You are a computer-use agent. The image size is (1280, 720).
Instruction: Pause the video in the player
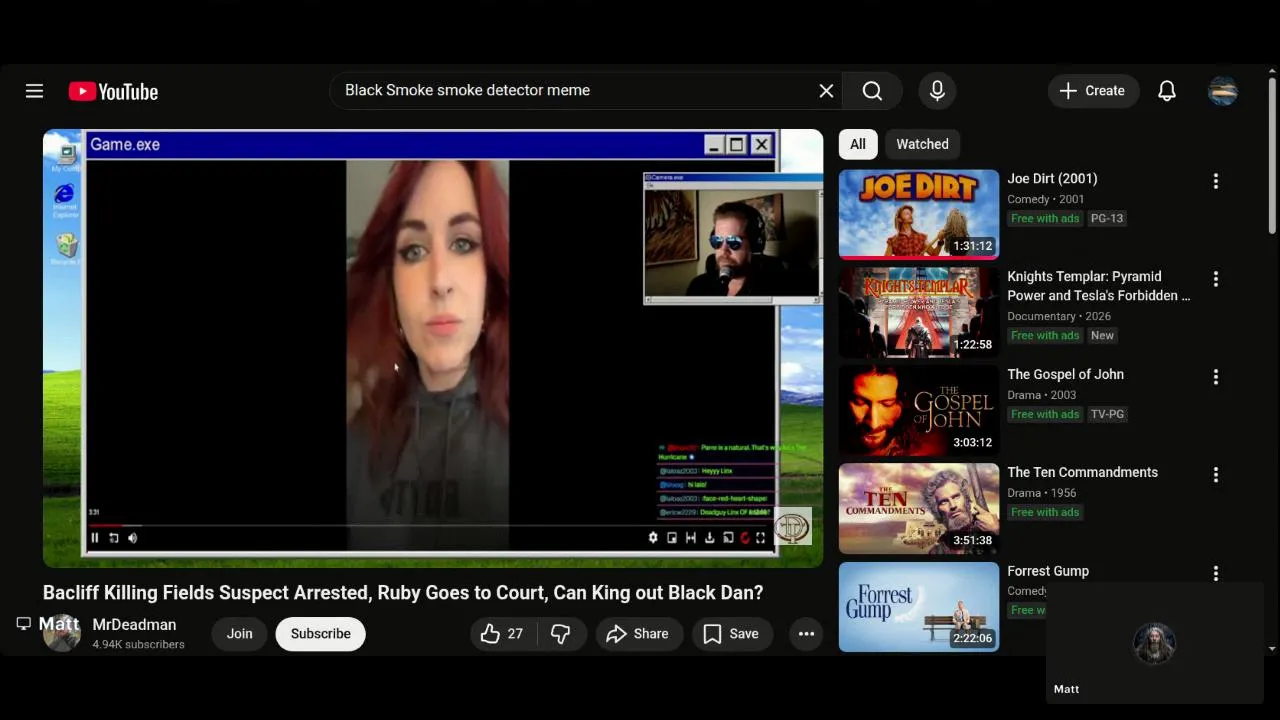click(x=95, y=538)
